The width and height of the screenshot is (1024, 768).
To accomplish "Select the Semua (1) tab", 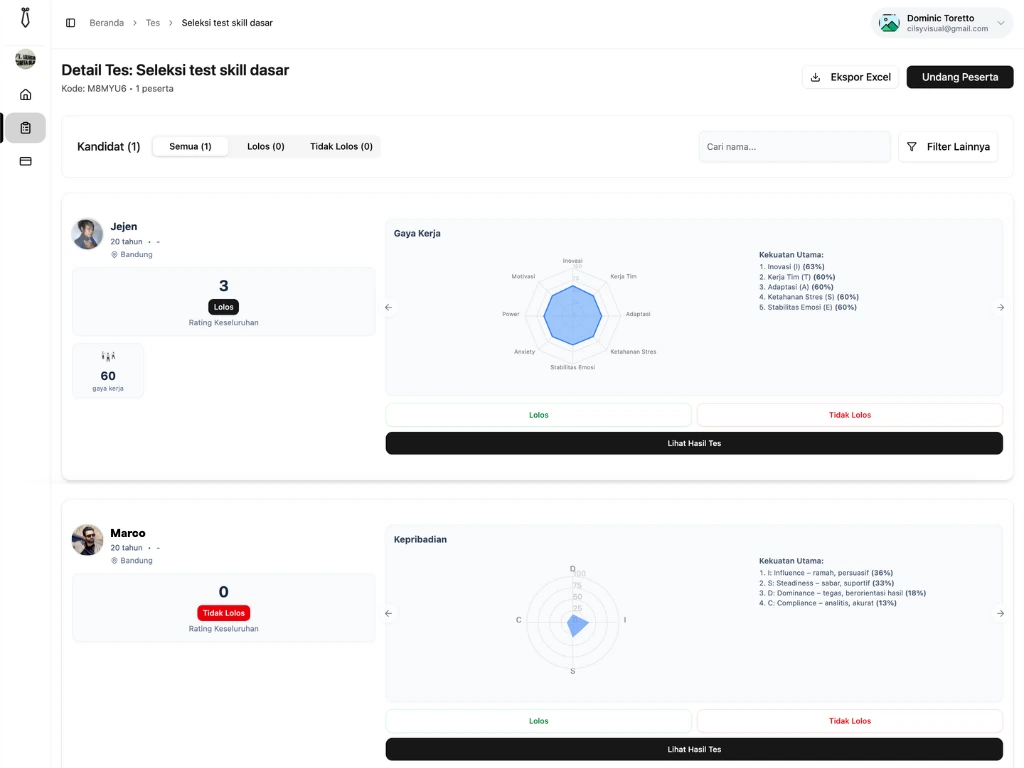I will [190, 147].
